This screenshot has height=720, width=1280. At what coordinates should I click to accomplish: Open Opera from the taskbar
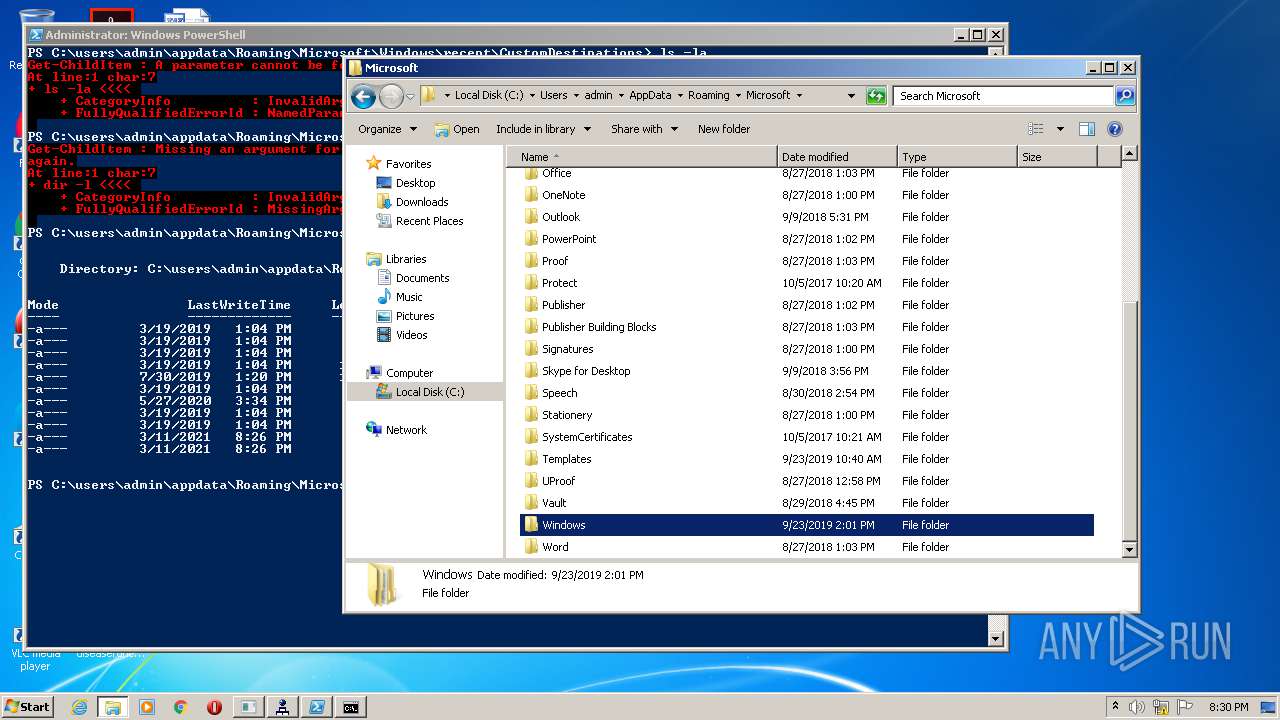214,707
